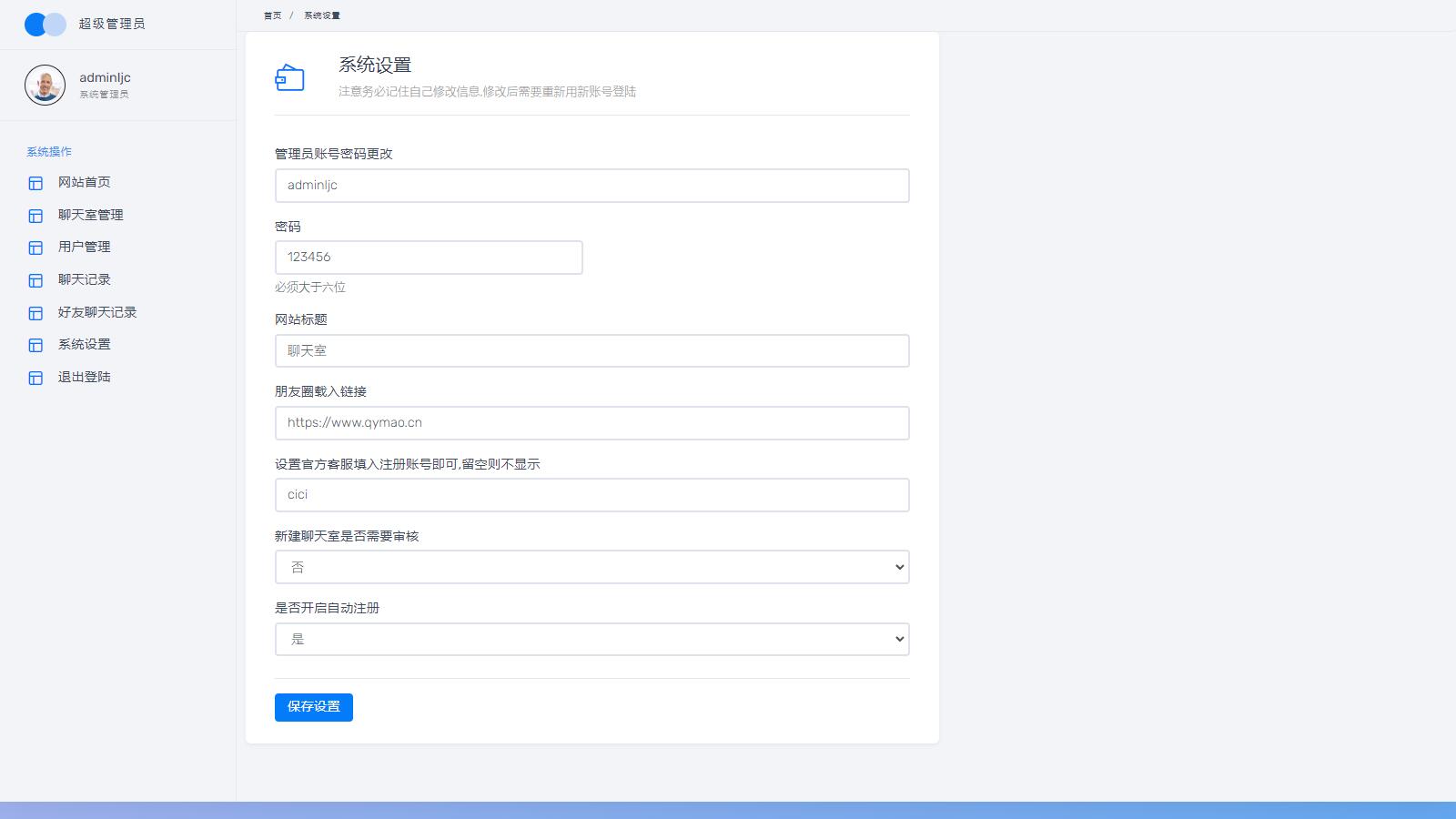Viewport: 1456px width, 819px height.
Task: Focus the admin account field showing adminljc
Action: click(591, 186)
